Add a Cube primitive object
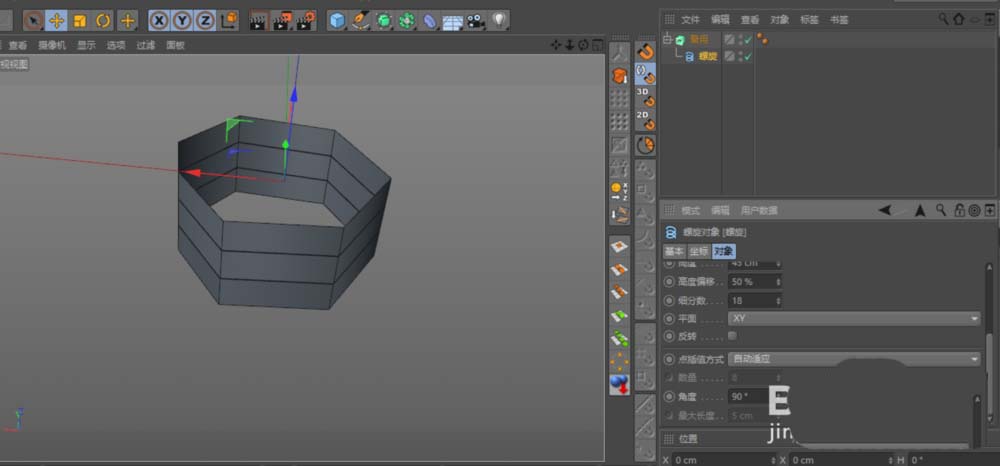Image resolution: width=1000 pixels, height=466 pixels. (x=337, y=20)
